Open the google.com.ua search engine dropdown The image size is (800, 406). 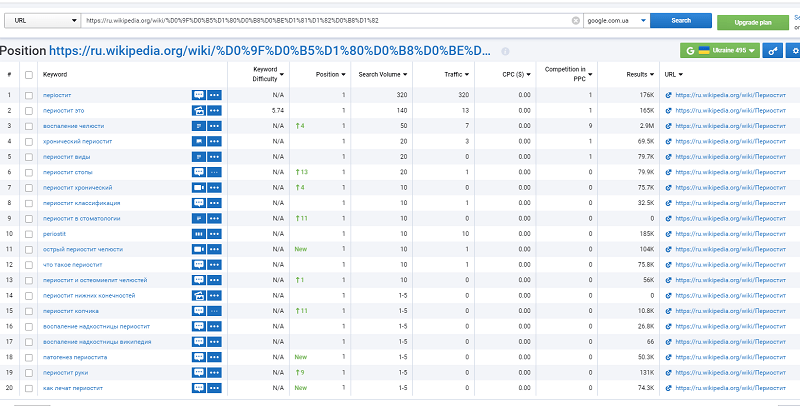tap(615, 20)
